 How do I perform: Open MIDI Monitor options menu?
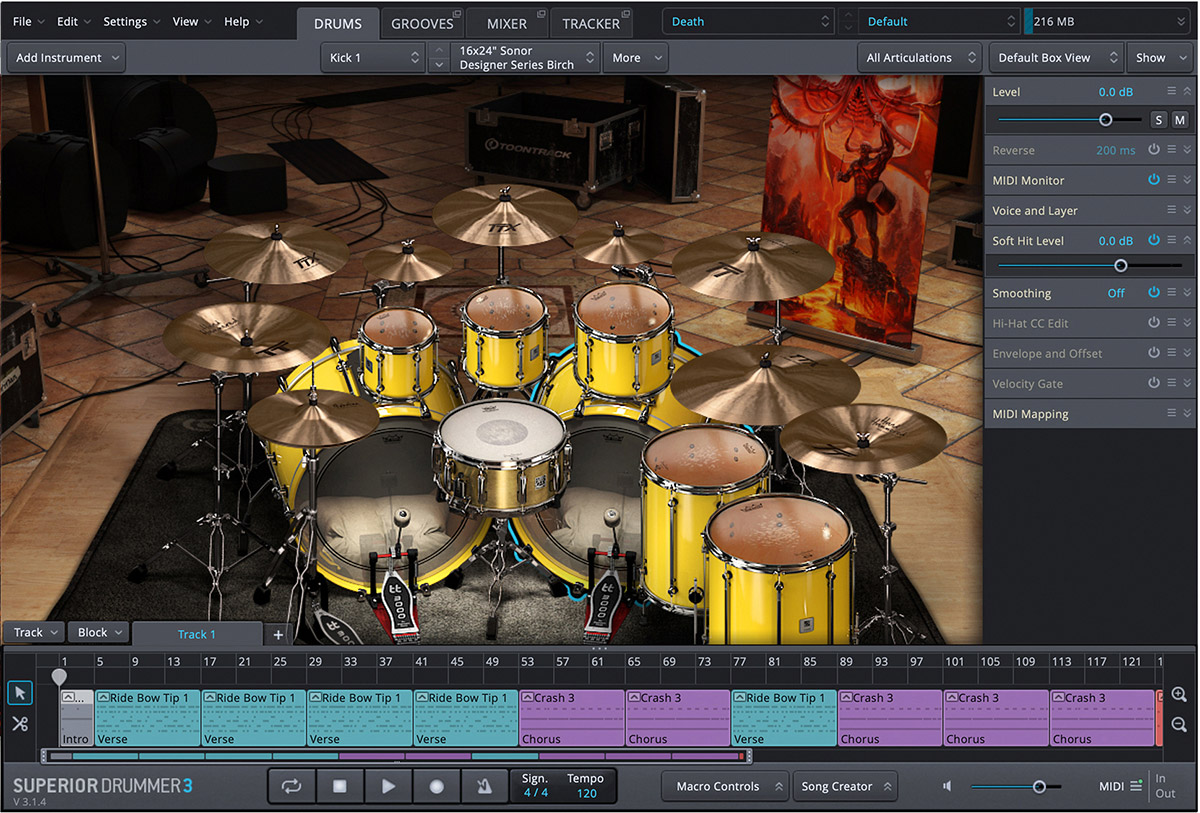coord(1172,180)
